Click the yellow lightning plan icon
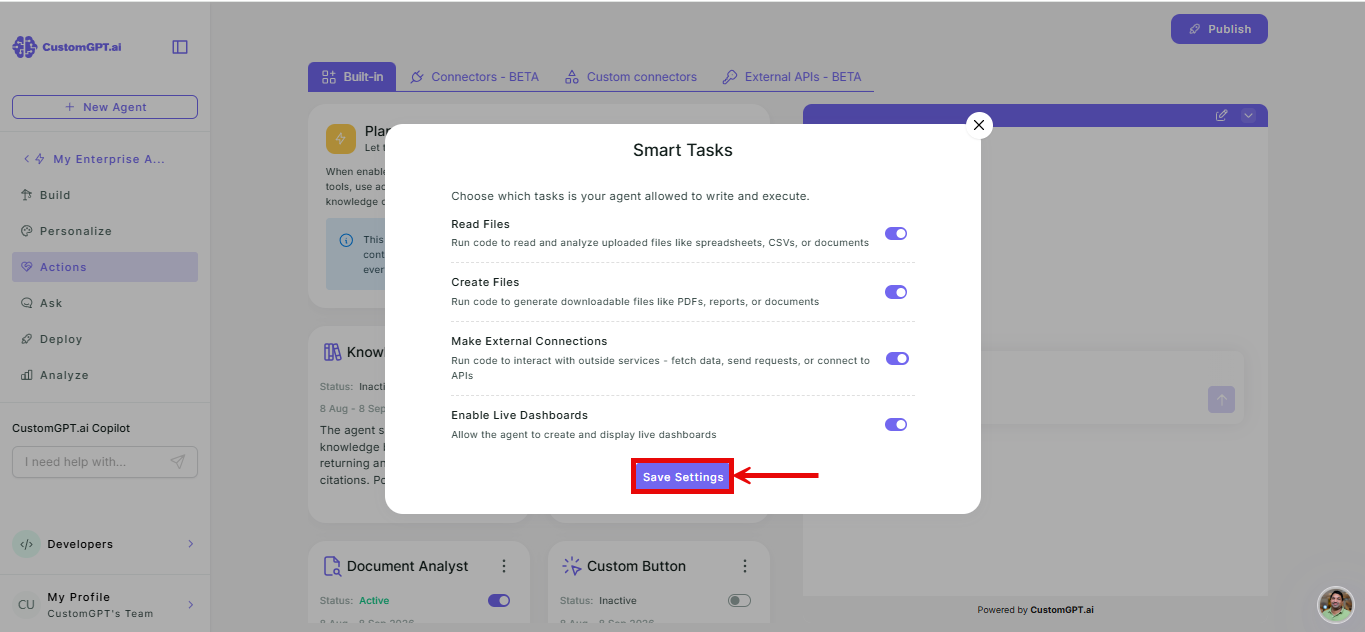The height and width of the screenshot is (632, 1365). (341, 139)
